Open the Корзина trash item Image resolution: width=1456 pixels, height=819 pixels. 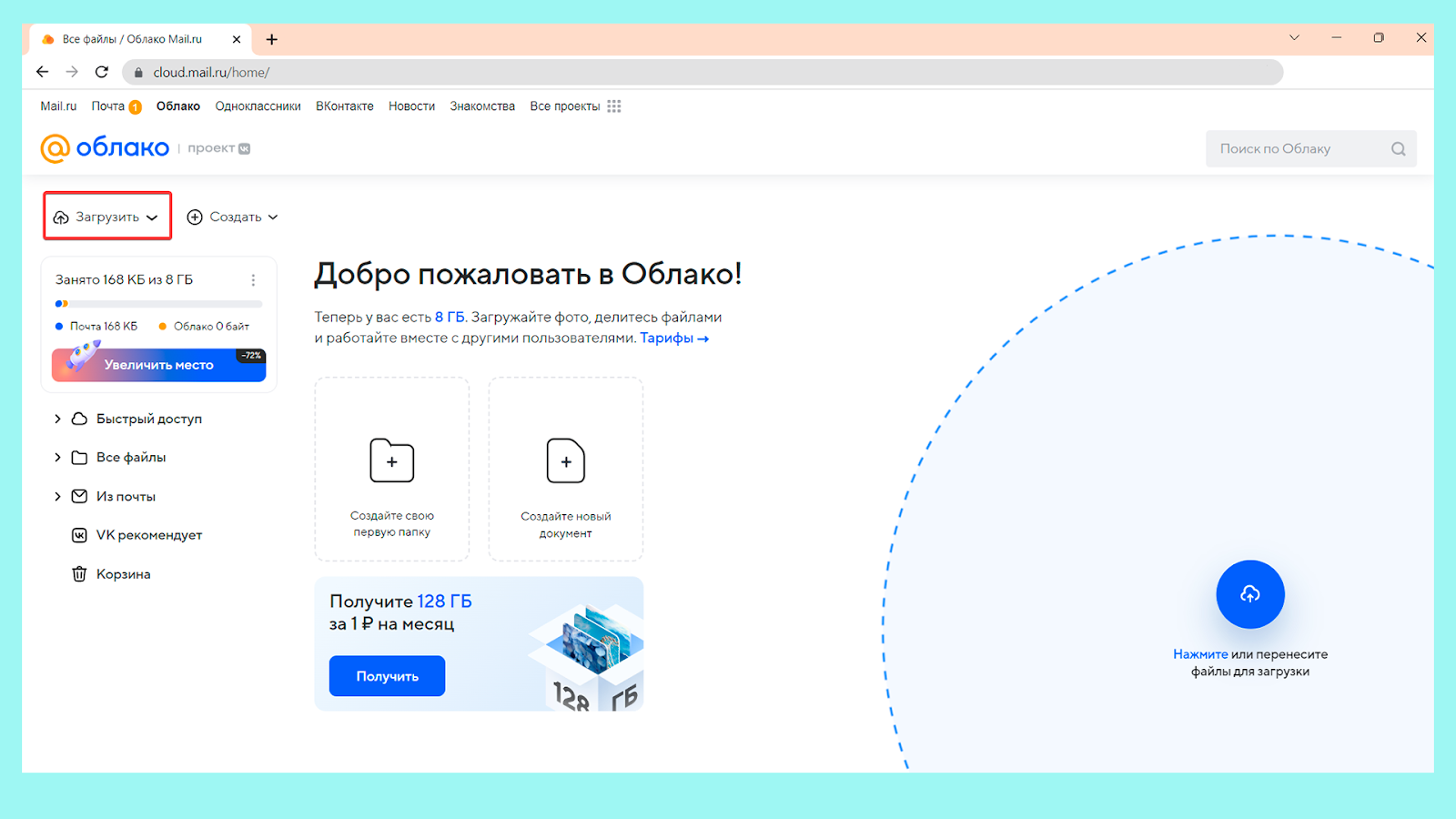111,574
